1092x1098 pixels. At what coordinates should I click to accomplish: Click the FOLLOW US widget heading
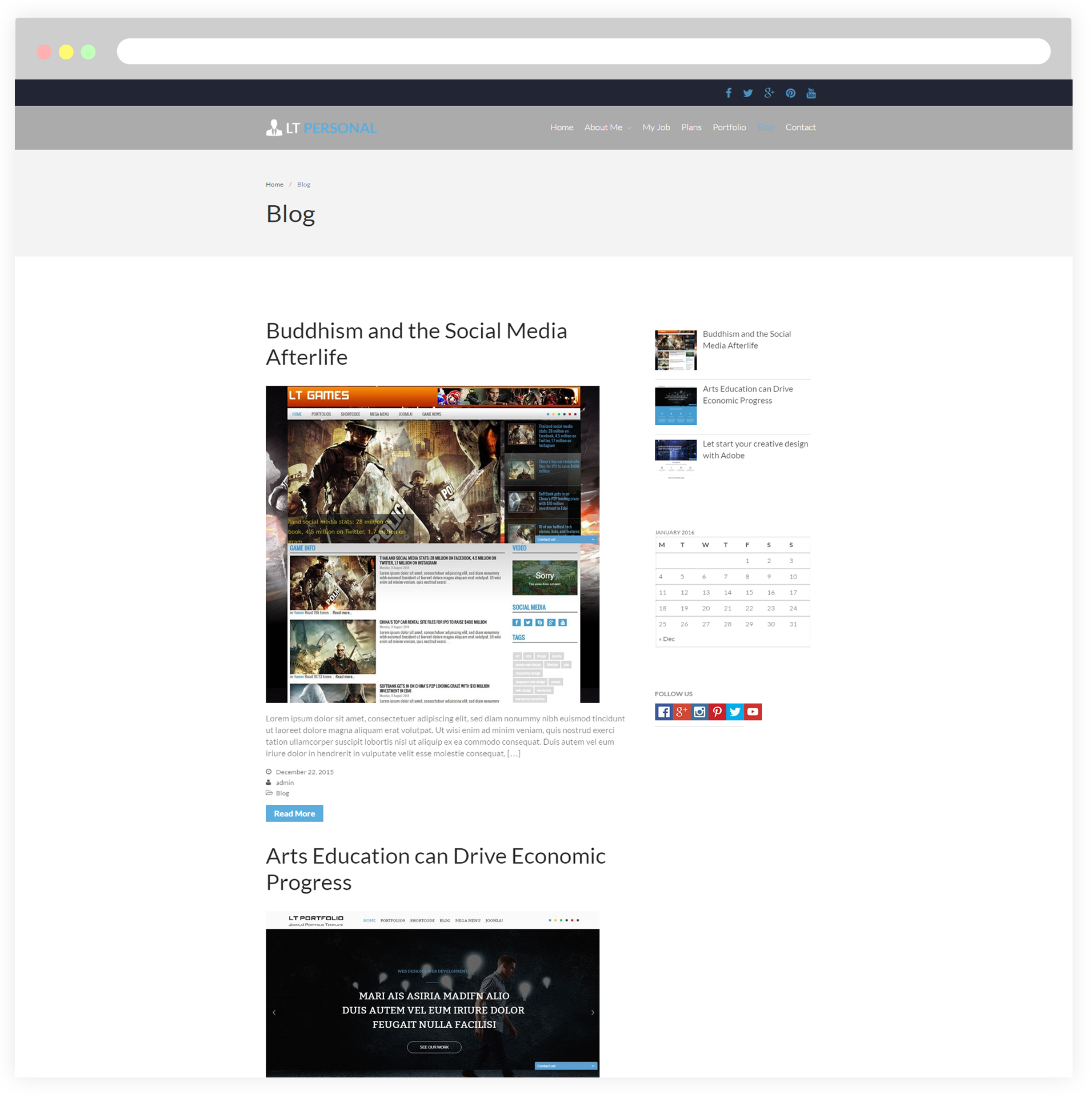pyautogui.click(x=674, y=694)
